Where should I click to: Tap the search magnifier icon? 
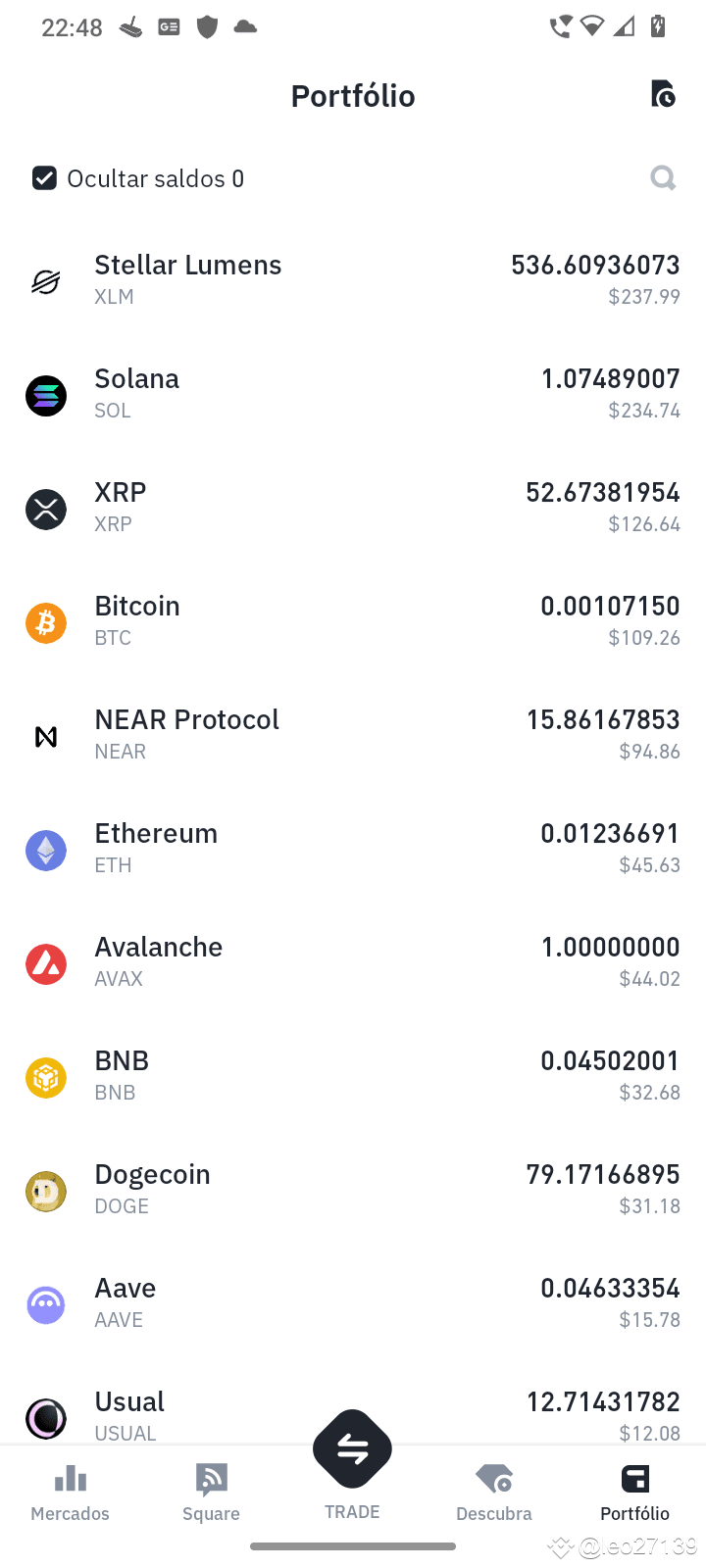pyautogui.click(x=663, y=177)
